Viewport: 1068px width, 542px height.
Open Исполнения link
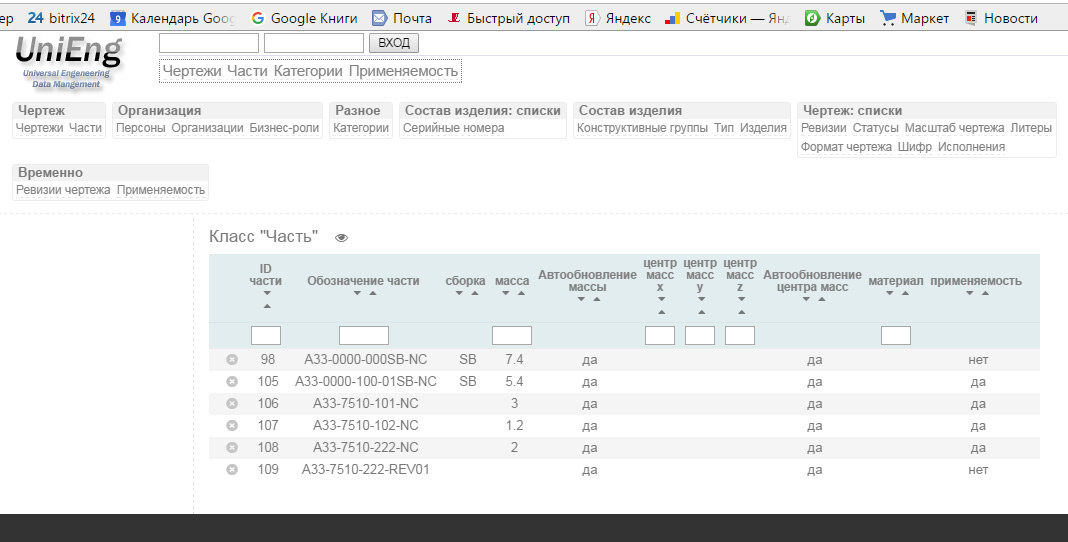coord(971,147)
